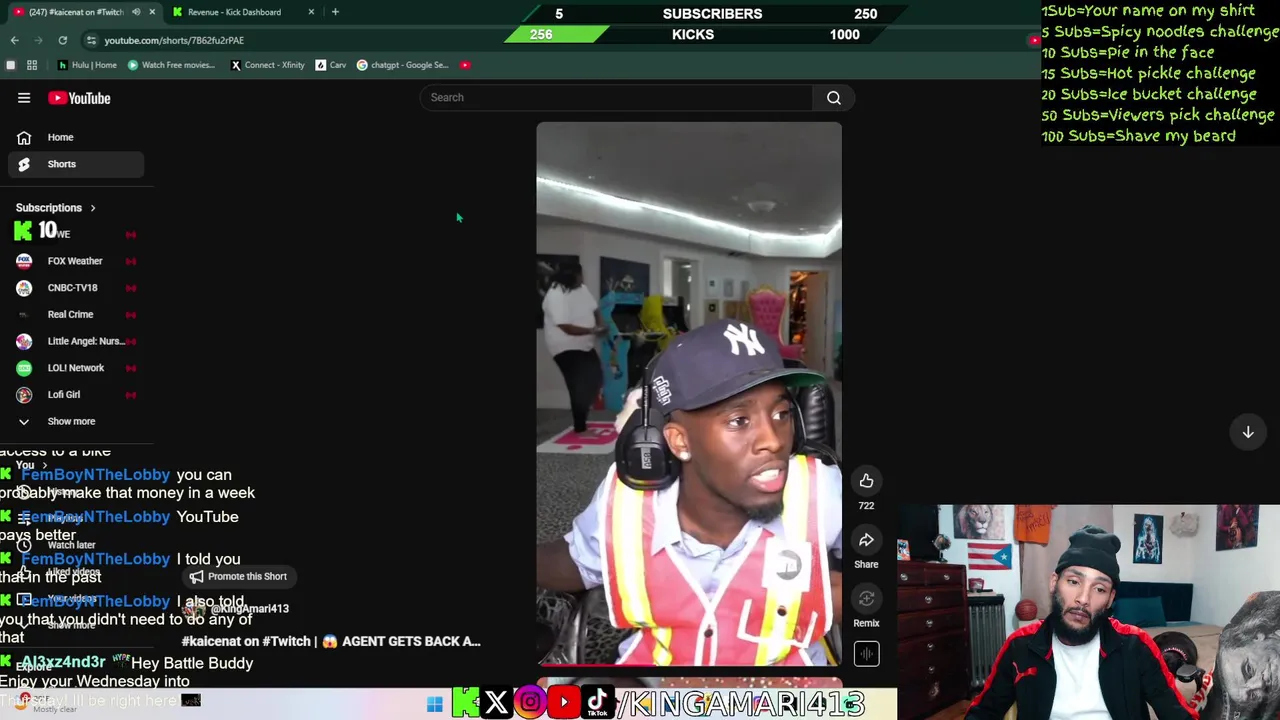Click the YouTube search field

coord(617,97)
